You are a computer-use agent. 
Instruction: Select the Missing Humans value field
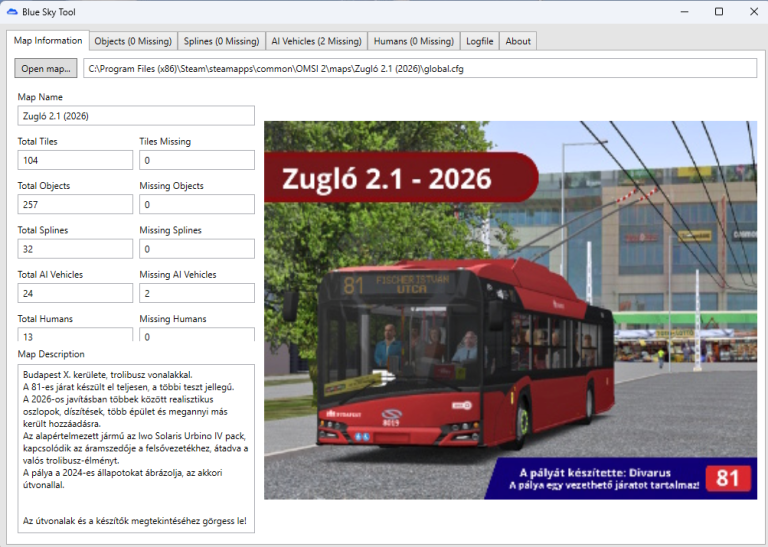(197, 335)
